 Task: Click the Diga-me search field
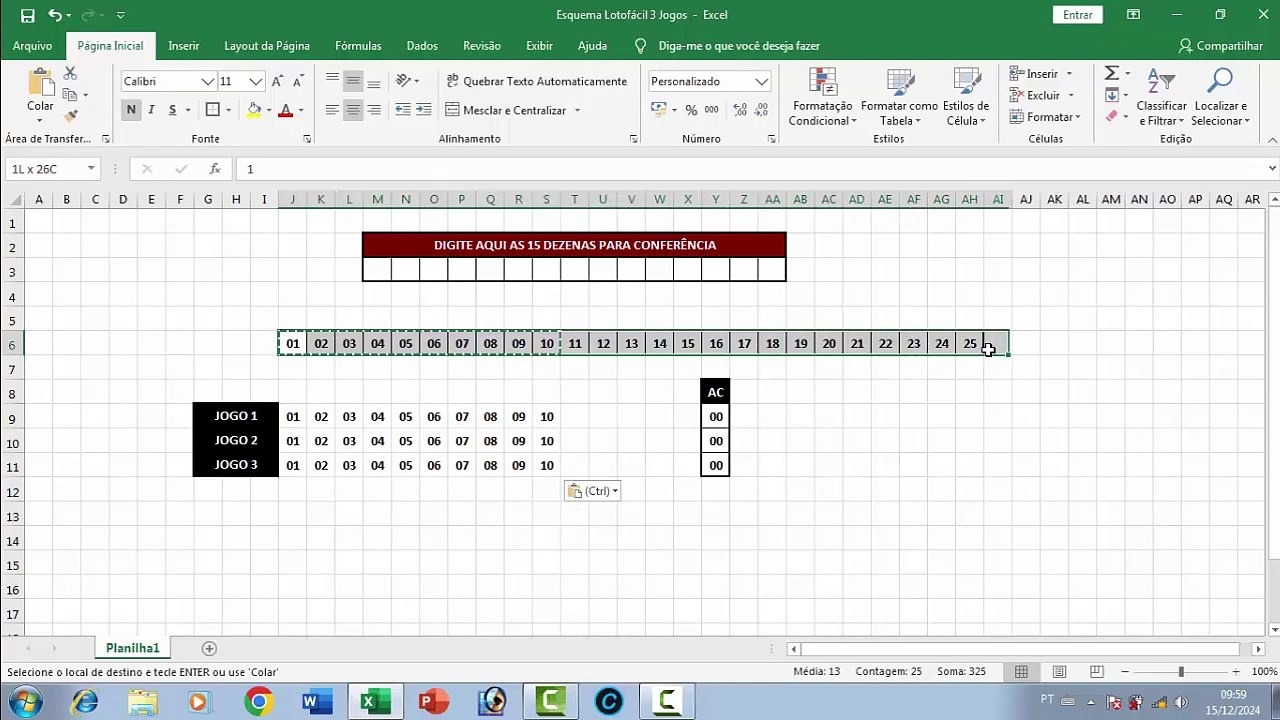[739, 46]
